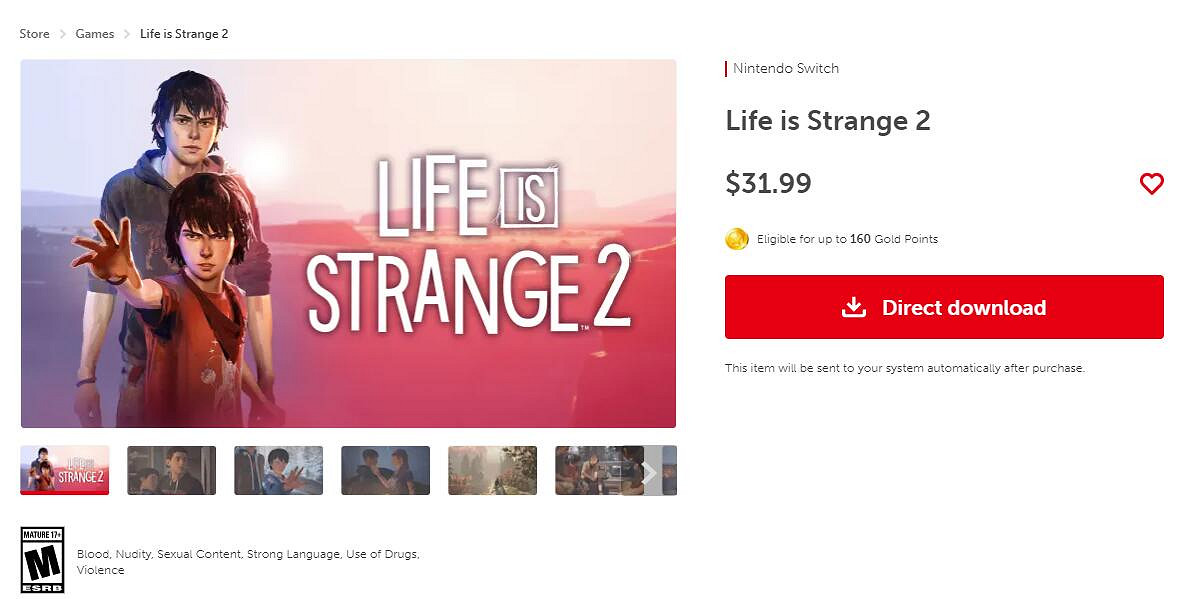Click the Gold Points coin icon
This screenshot has width=1188, height=599.
coord(737,239)
